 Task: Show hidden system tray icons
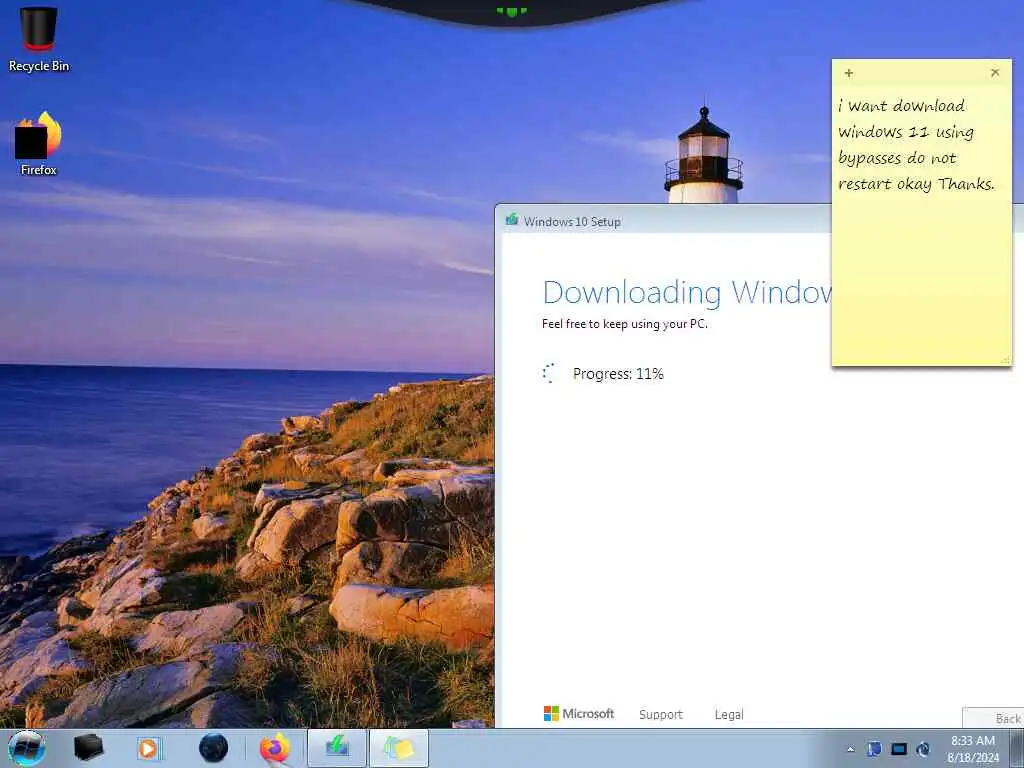pos(850,750)
